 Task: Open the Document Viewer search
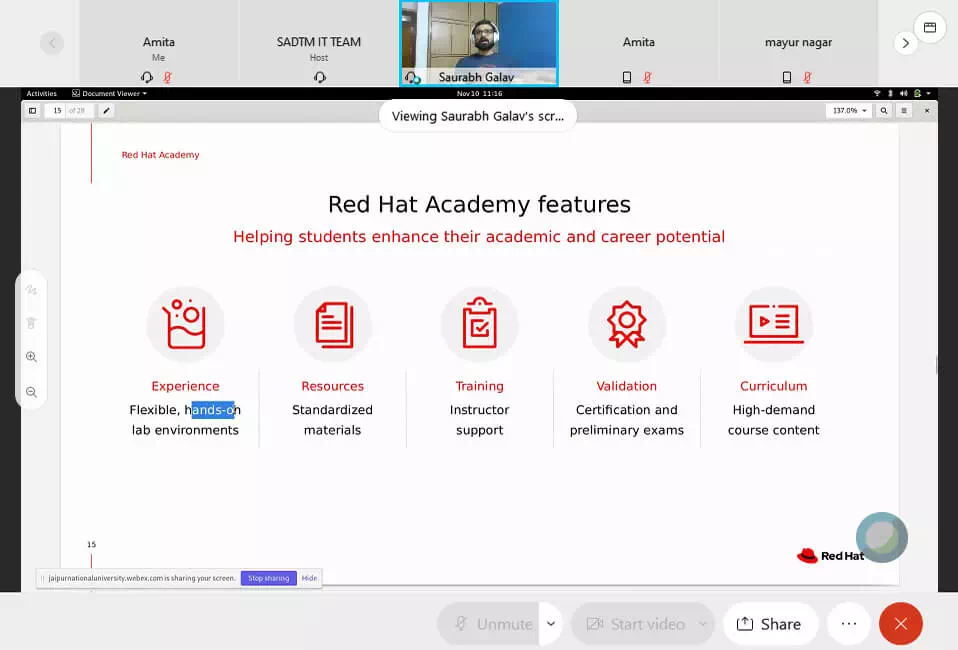click(883, 111)
